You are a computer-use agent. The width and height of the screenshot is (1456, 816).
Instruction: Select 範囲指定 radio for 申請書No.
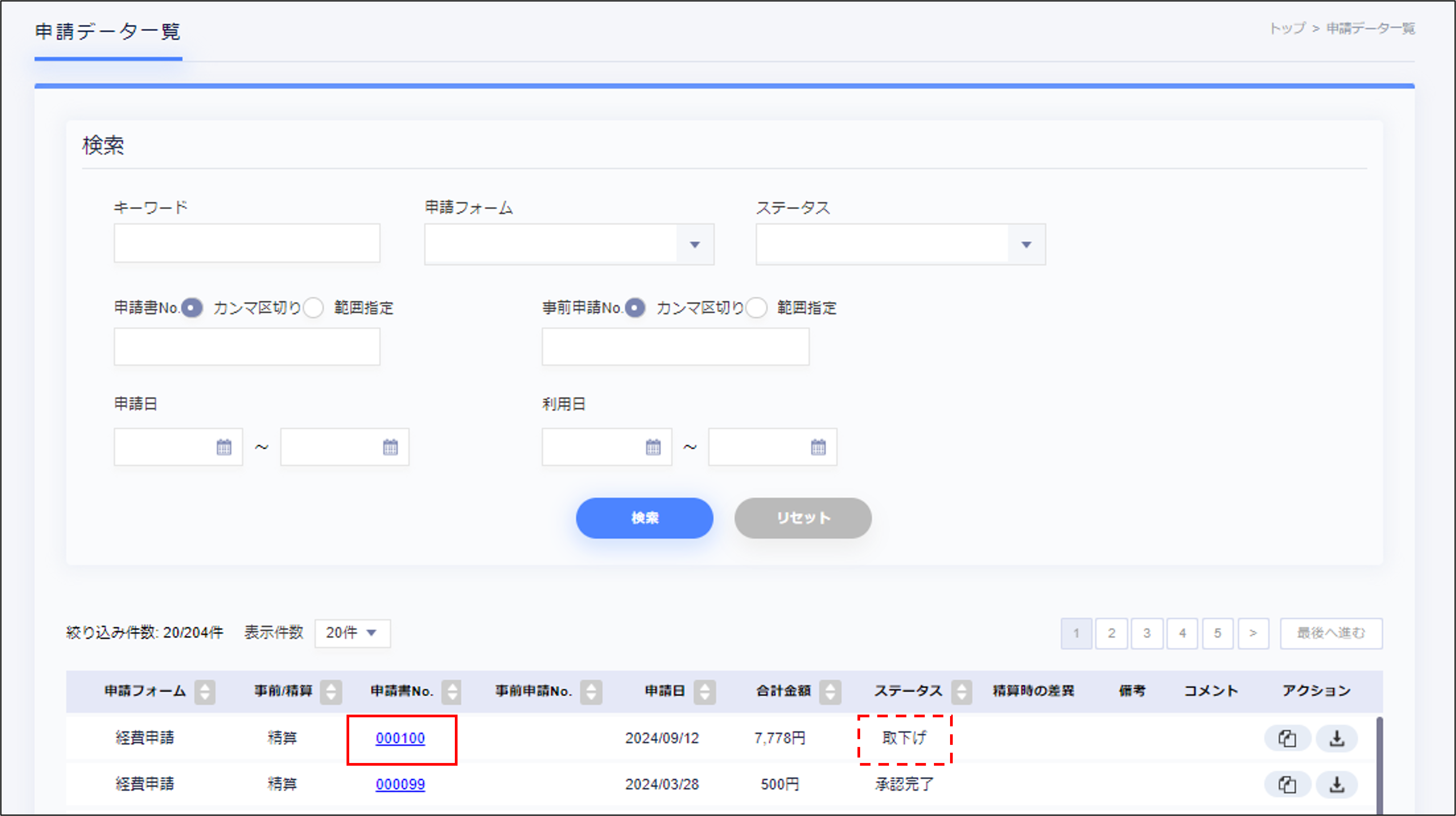[314, 308]
